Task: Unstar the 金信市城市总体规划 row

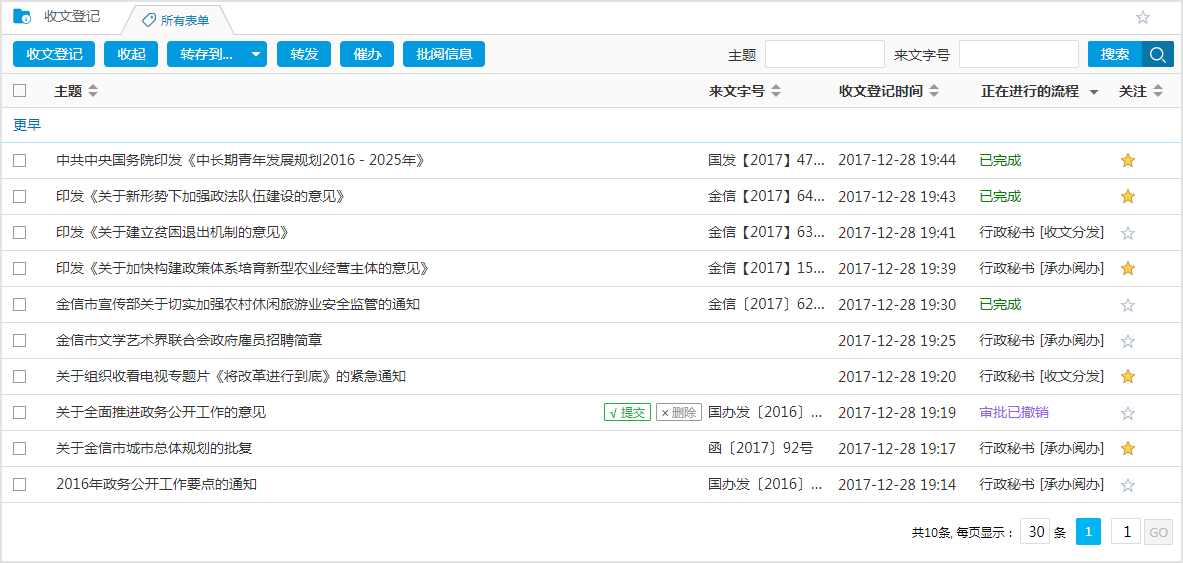Action: [x=1128, y=448]
